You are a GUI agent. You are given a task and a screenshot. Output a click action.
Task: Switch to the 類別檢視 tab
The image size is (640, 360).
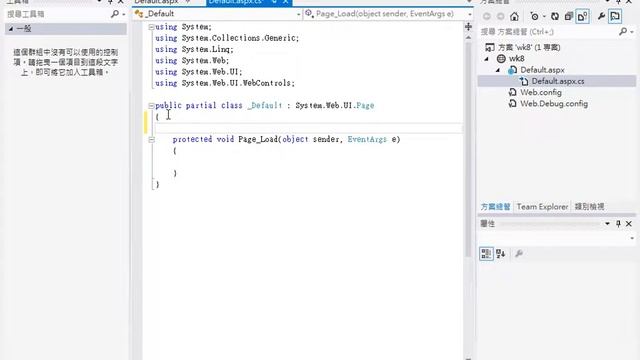589,207
